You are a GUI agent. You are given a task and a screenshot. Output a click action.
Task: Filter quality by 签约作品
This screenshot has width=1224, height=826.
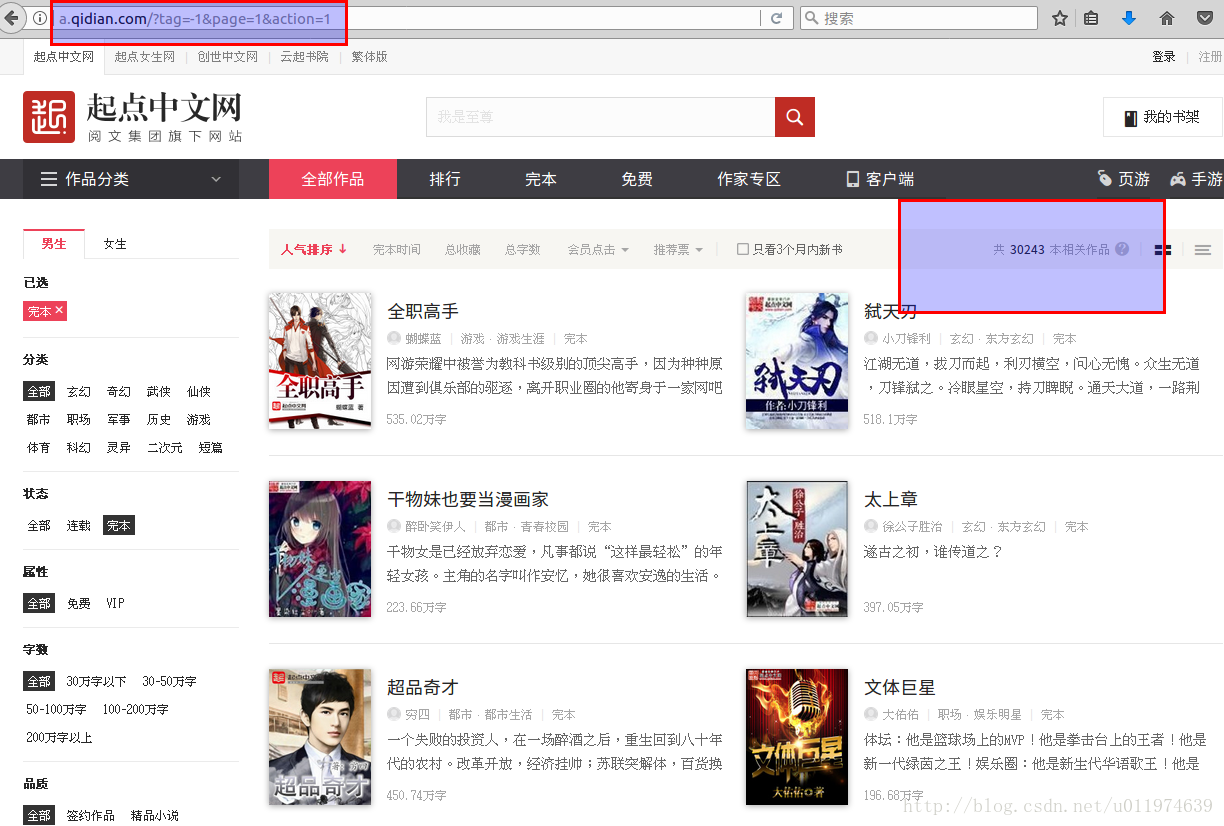[x=91, y=815]
